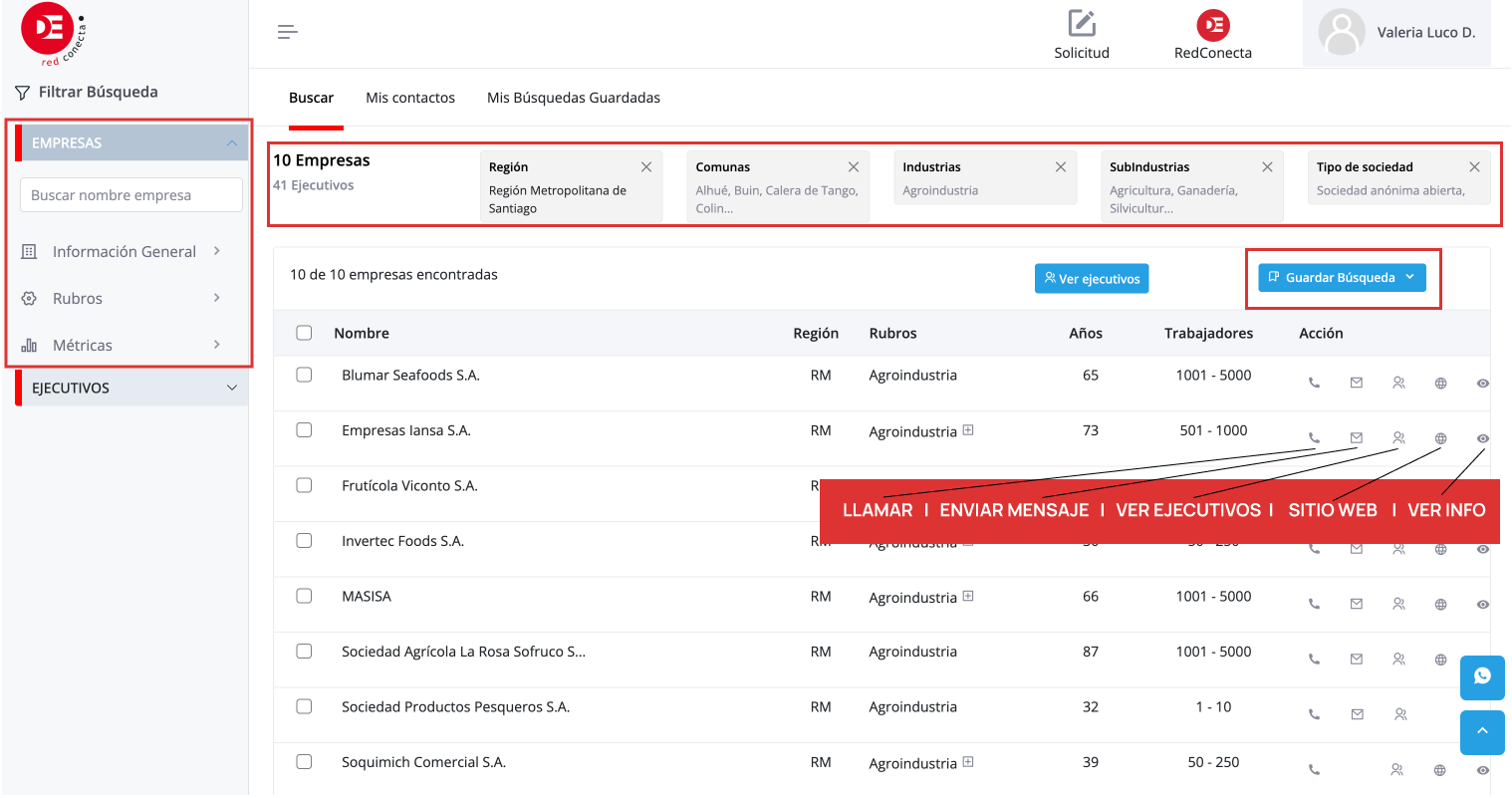This screenshot has width=1512, height=798.
Task: Remove the Industrias filter chip
Action: pos(1061,167)
